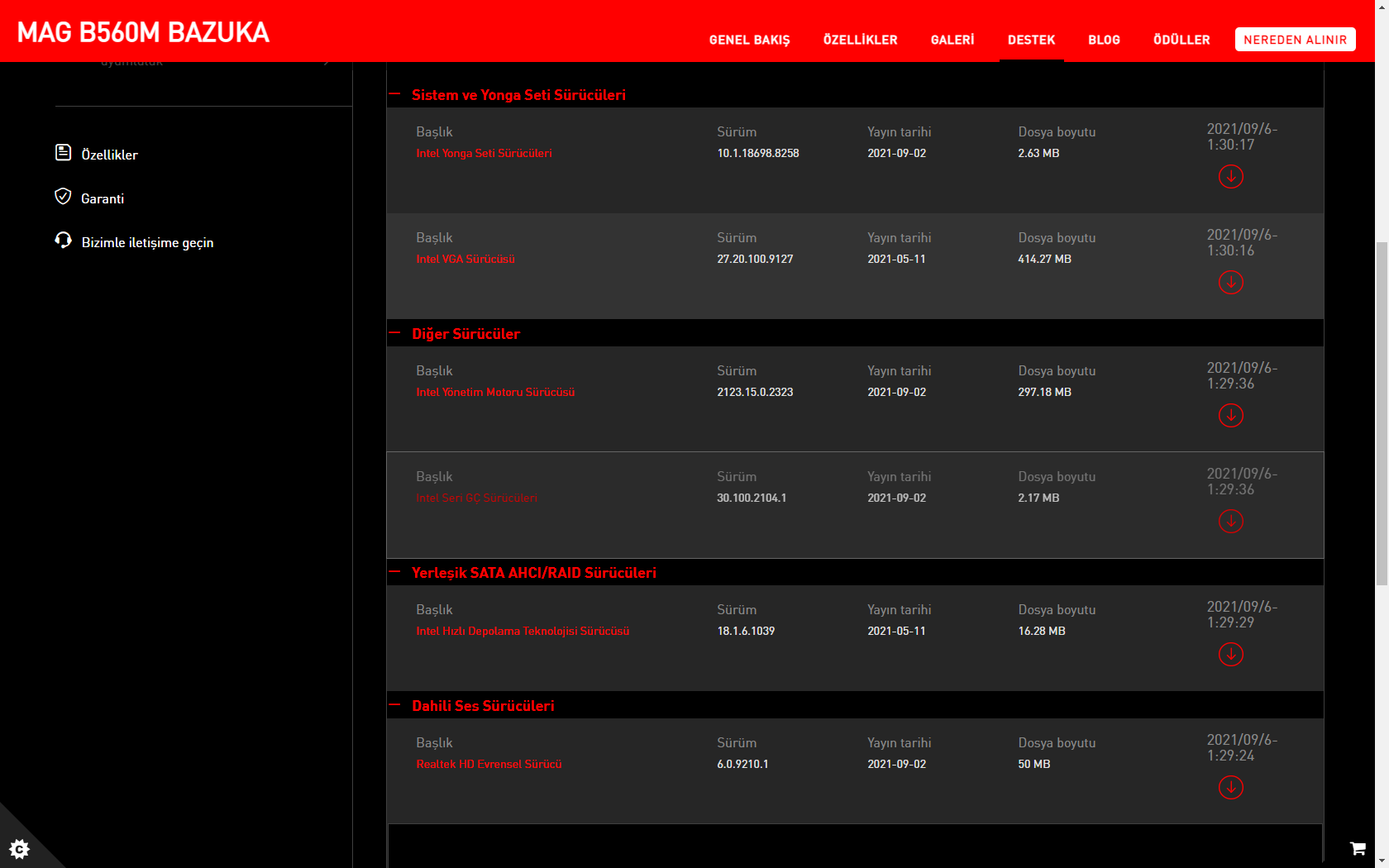Click file size 414.27 MB
This screenshot has height=868, width=1389.
1044,259
